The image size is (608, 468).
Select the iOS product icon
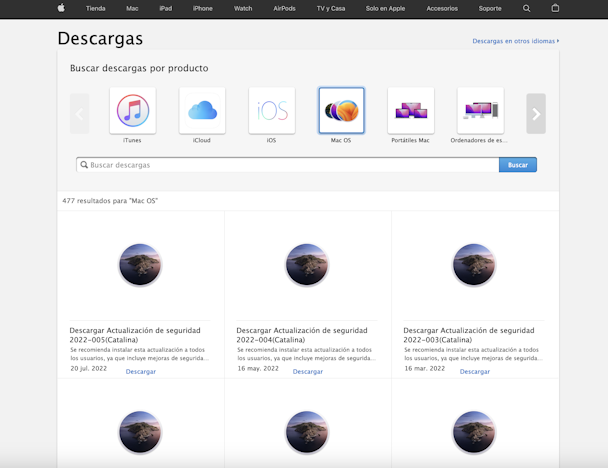tap(272, 111)
